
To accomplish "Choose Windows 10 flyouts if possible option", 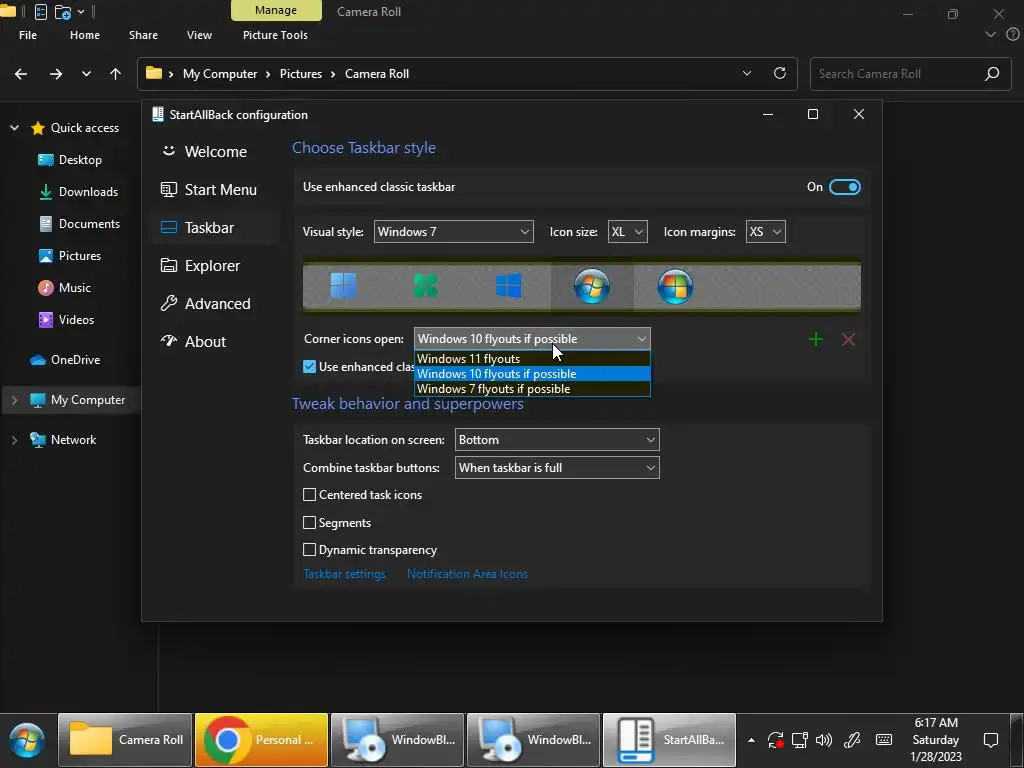I will [532, 374].
